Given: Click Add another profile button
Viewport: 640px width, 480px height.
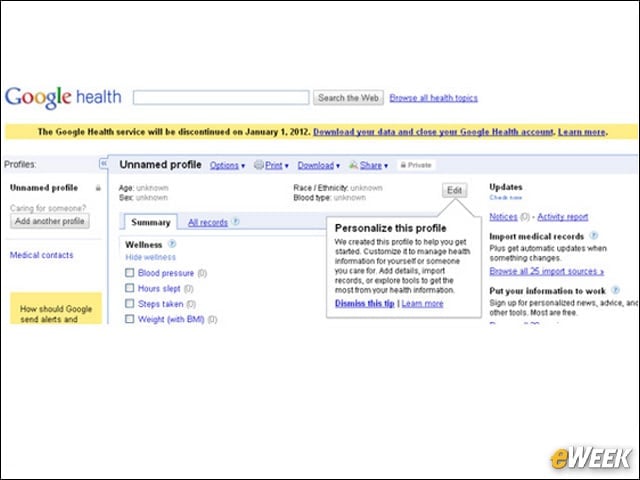Looking at the screenshot, I should [x=50, y=221].
